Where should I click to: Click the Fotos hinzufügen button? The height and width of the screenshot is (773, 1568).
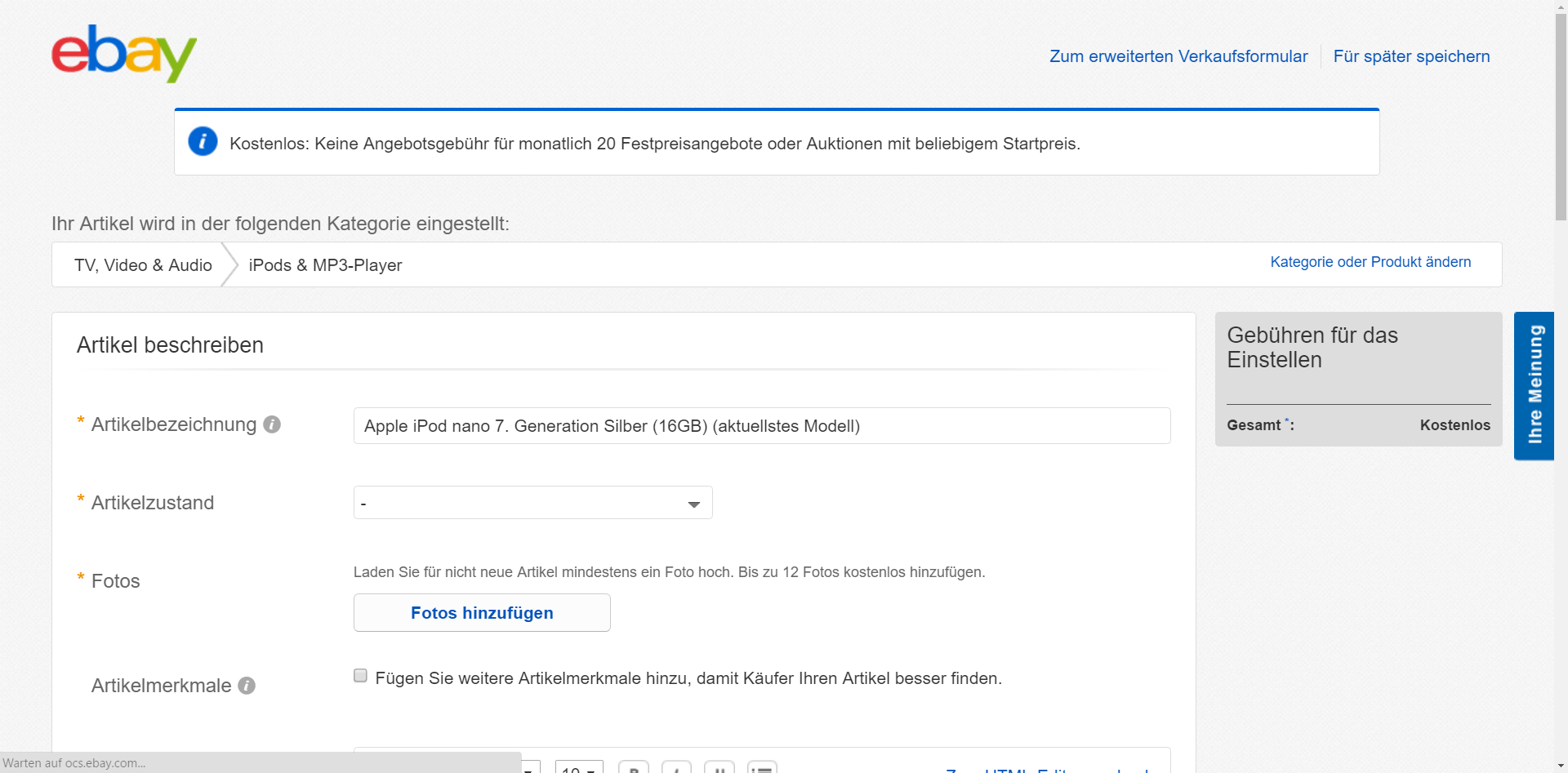pyautogui.click(x=482, y=612)
